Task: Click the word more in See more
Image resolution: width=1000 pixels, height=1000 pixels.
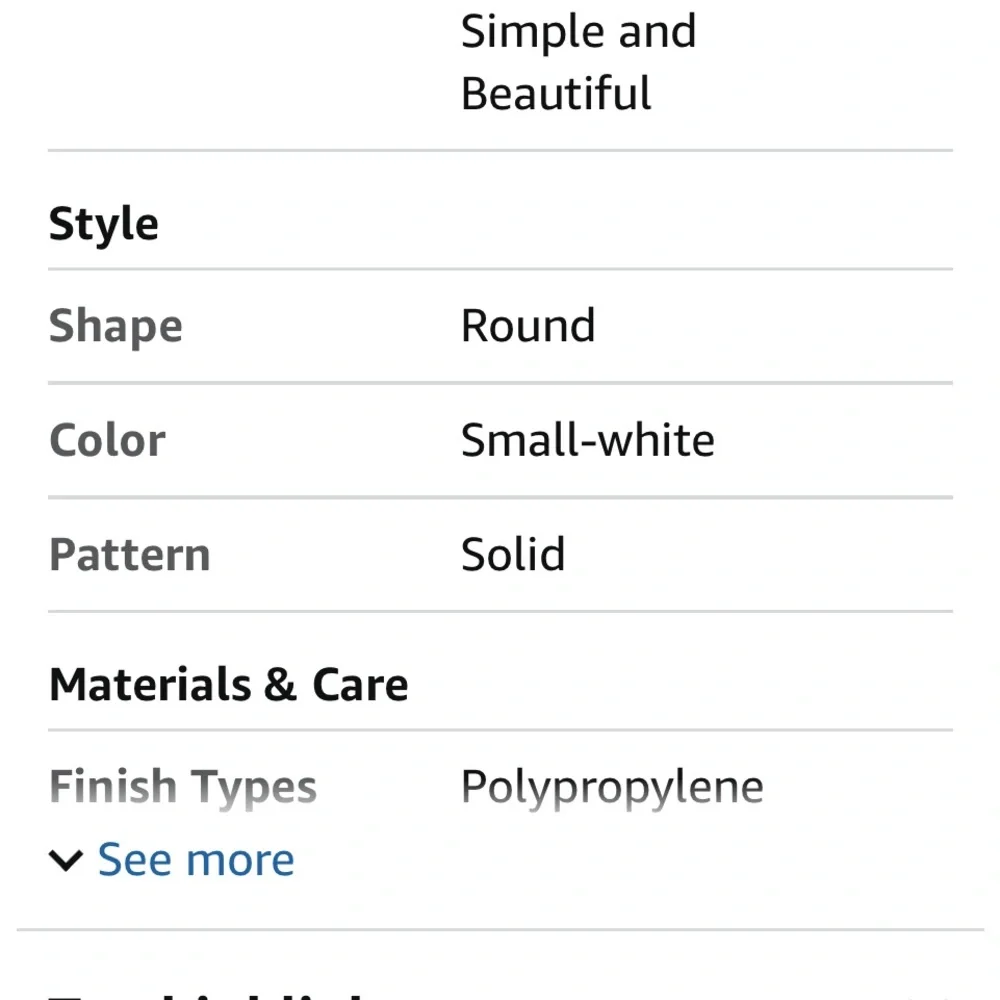Action: pyautogui.click(x=240, y=860)
